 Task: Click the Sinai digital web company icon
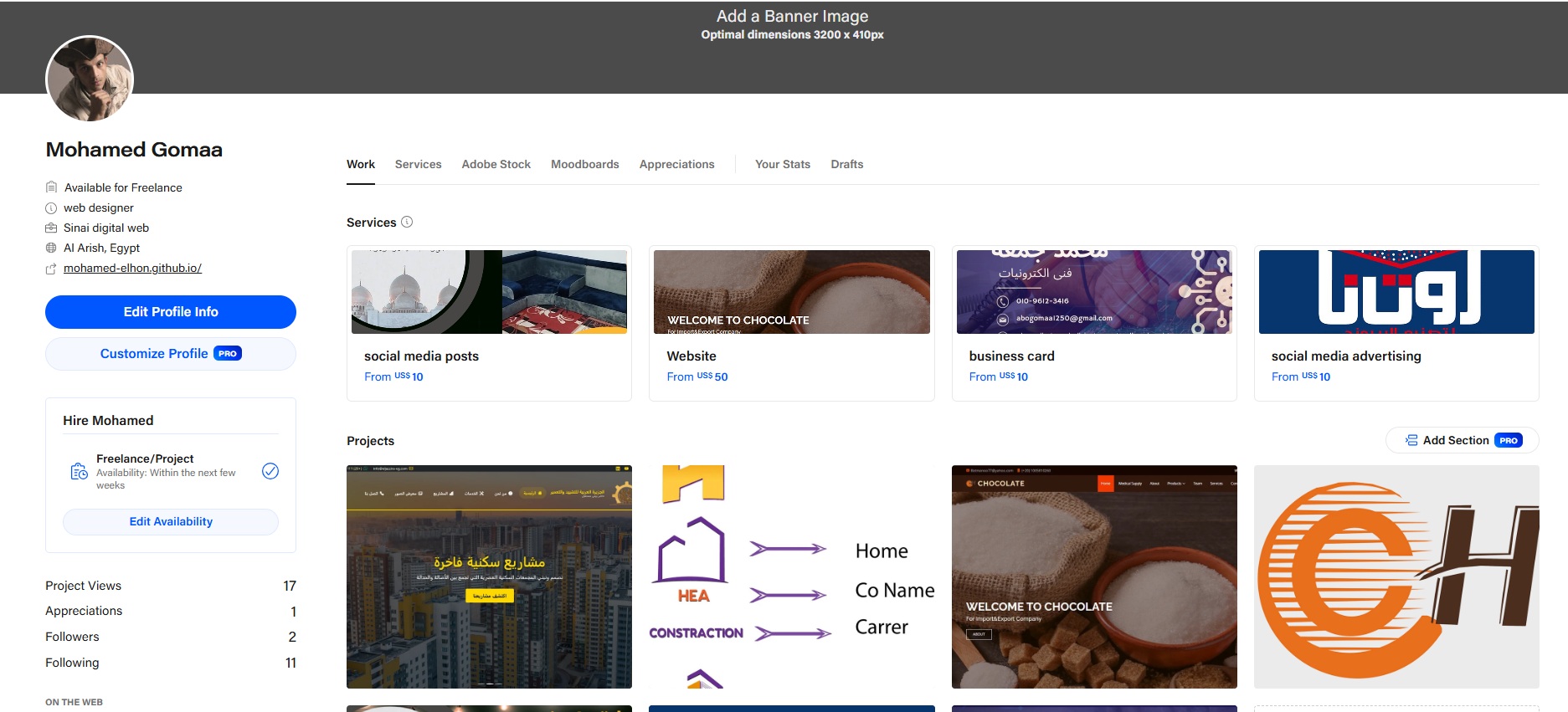click(51, 228)
